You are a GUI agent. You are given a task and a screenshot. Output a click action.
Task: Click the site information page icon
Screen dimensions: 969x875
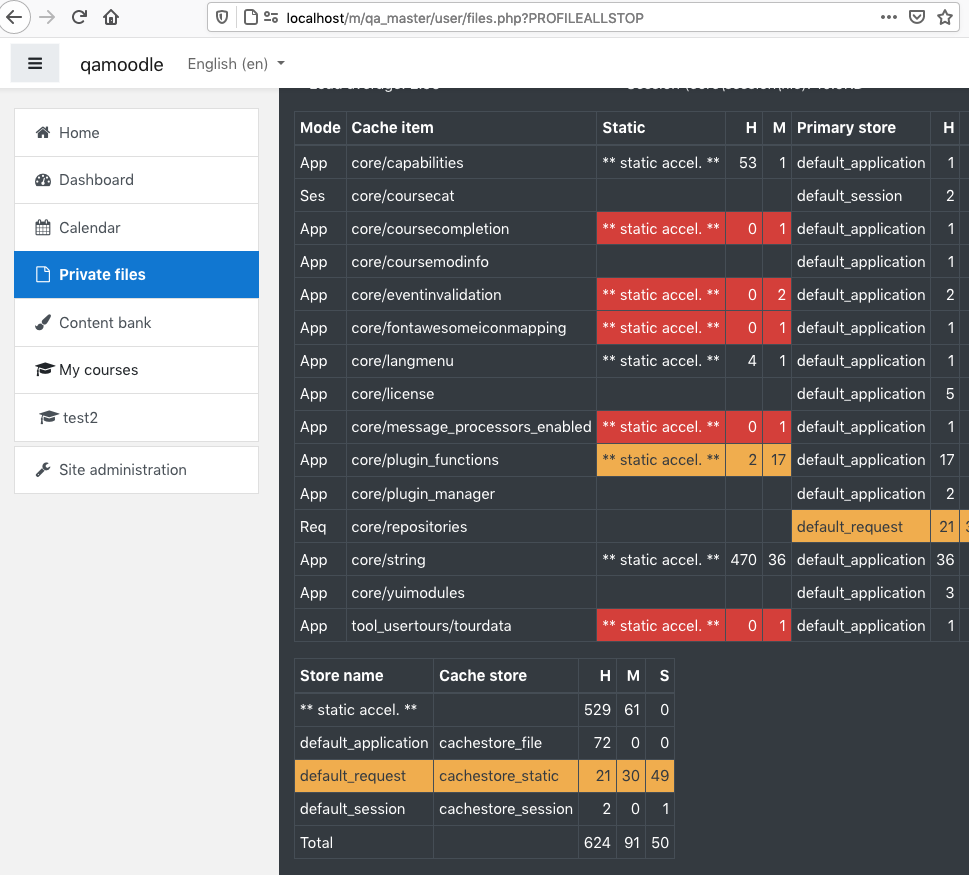(x=250, y=17)
